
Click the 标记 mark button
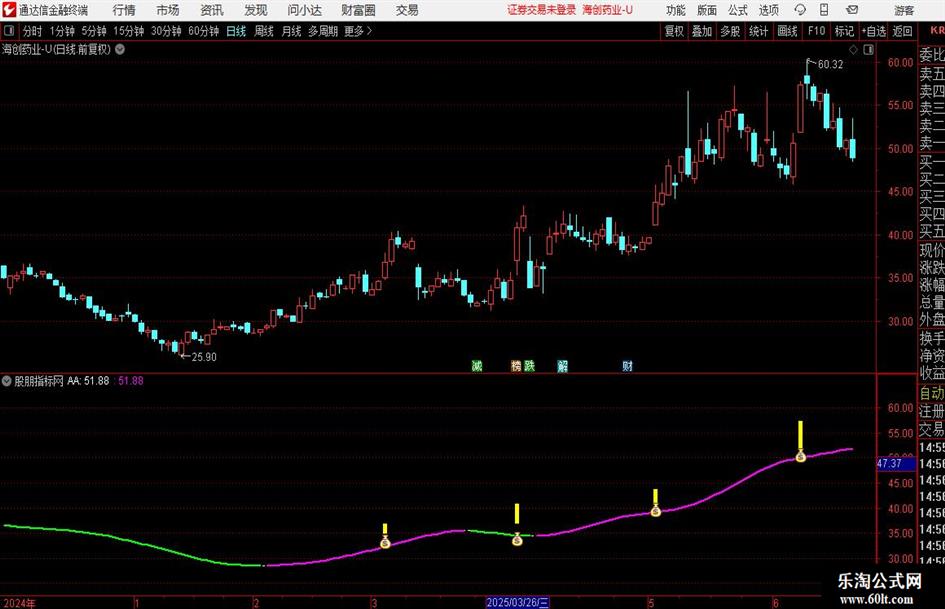[844, 31]
